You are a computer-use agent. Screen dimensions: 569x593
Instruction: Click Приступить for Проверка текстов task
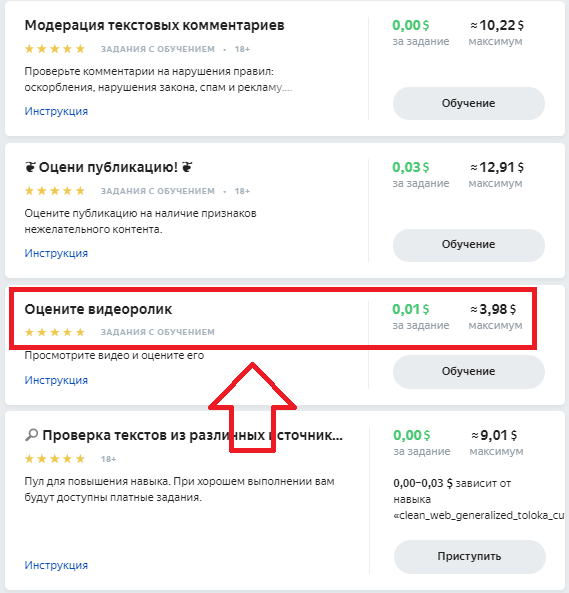[x=470, y=556]
